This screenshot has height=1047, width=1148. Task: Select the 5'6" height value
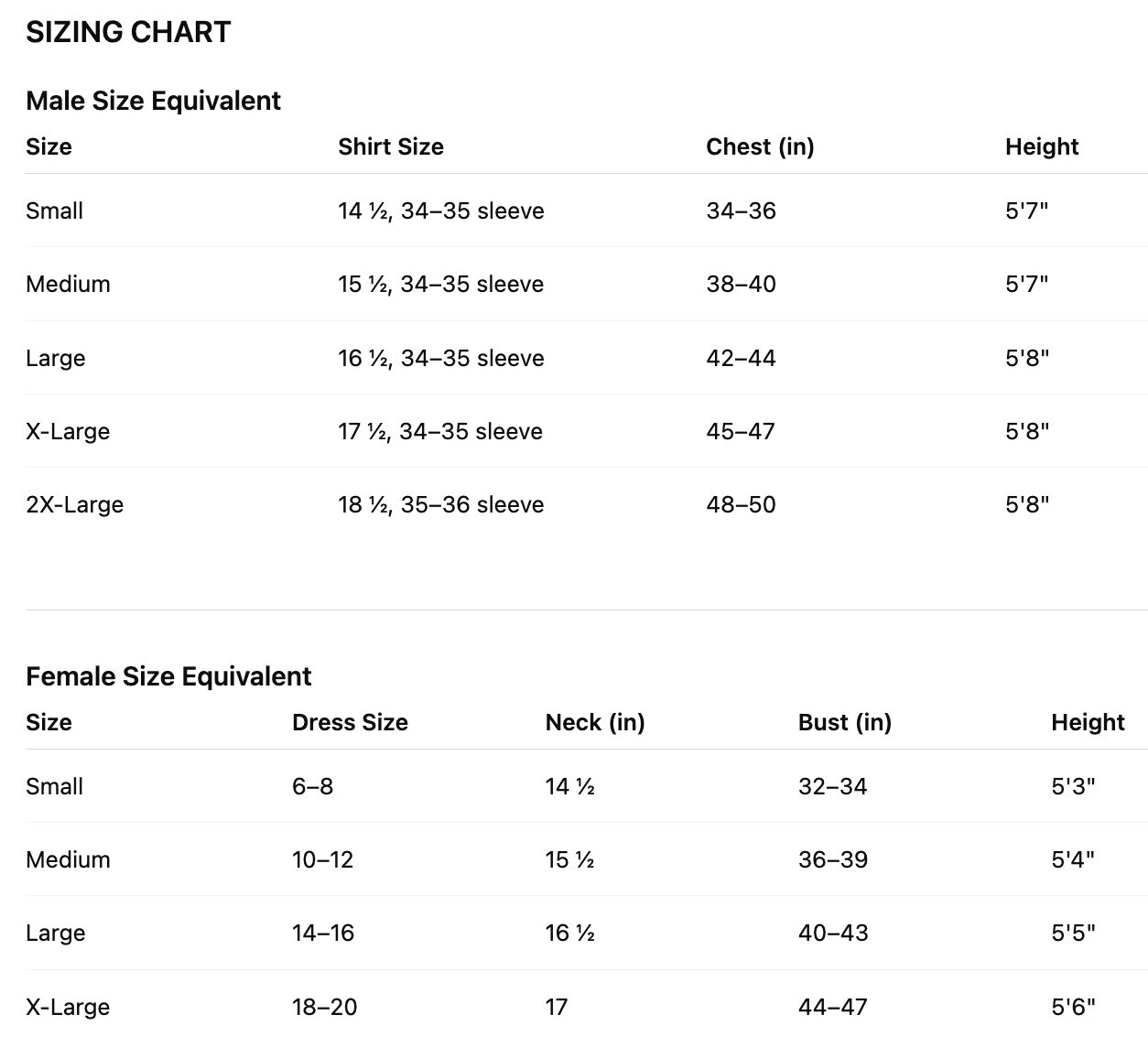tap(1073, 1007)
